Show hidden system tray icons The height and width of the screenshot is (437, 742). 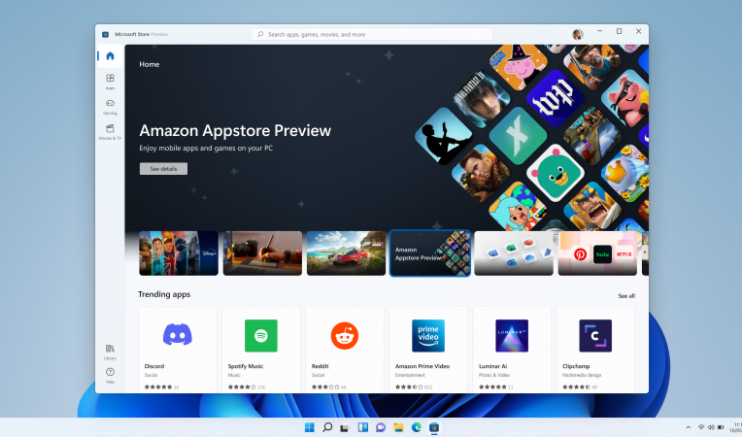tap(688, 427)
